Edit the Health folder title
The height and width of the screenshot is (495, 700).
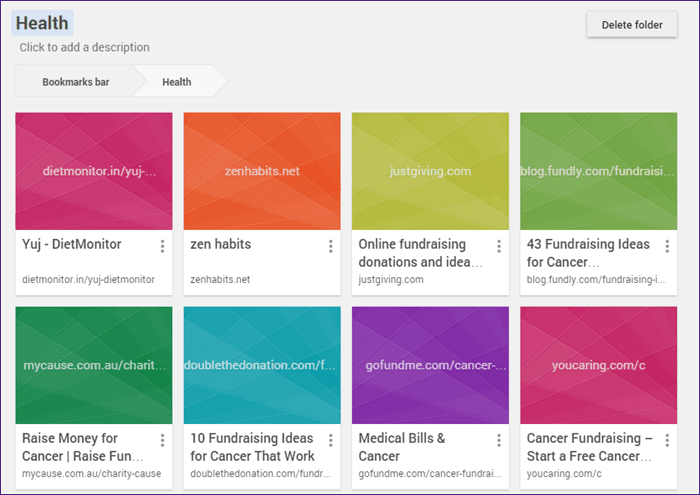(42, 23)
